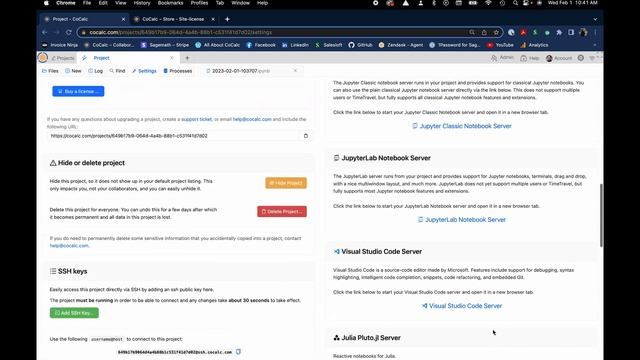This screenshot has width=640, height=360.
Task: Open the Facebook bookmark
Action: (x=261, y=45)
